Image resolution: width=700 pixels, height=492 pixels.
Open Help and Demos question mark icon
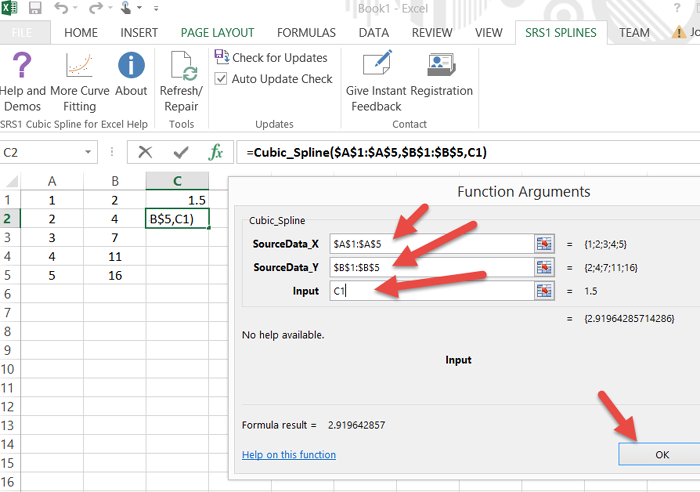click(22, 65)
